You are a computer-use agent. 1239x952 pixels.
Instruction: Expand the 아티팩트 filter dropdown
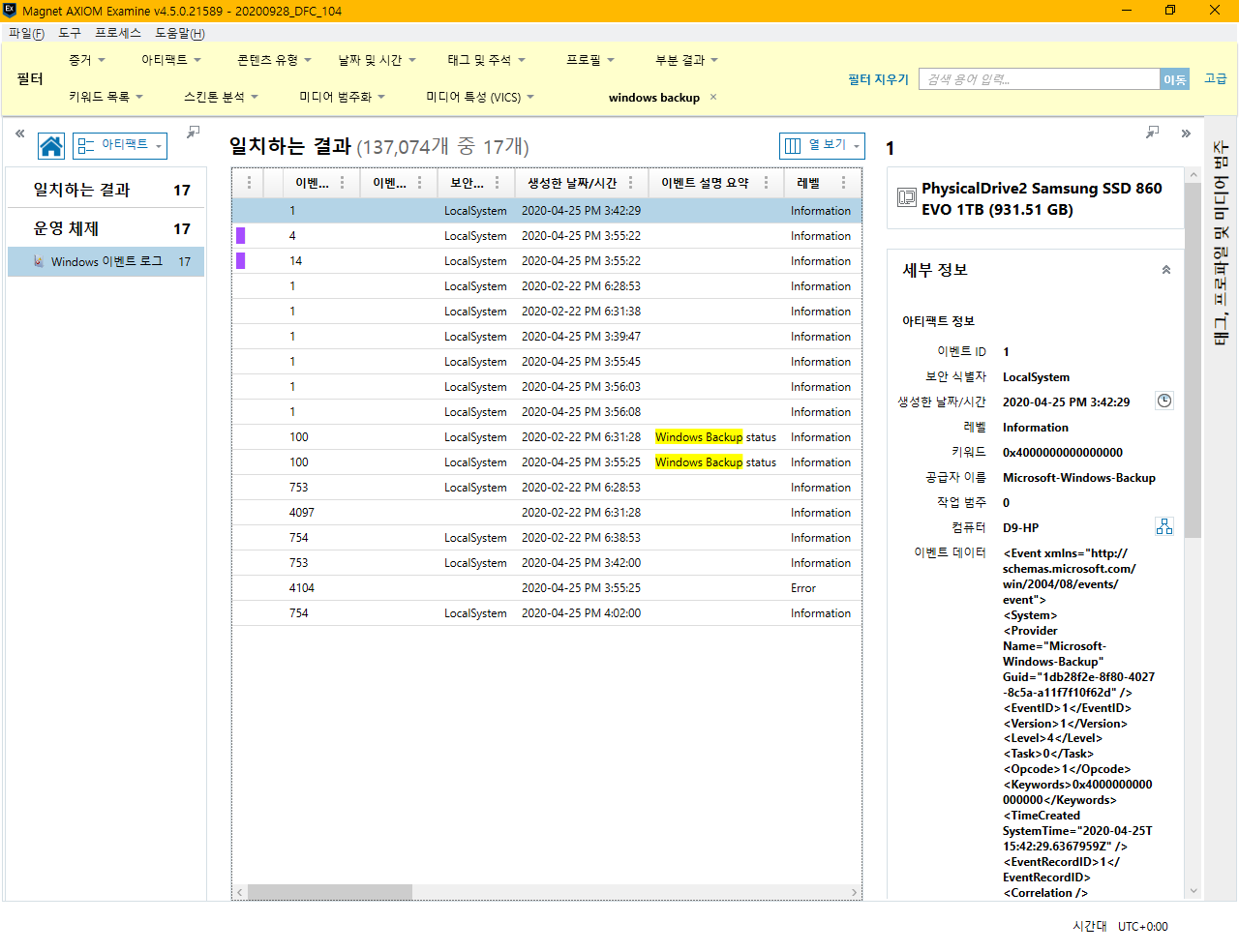[171, 60]
